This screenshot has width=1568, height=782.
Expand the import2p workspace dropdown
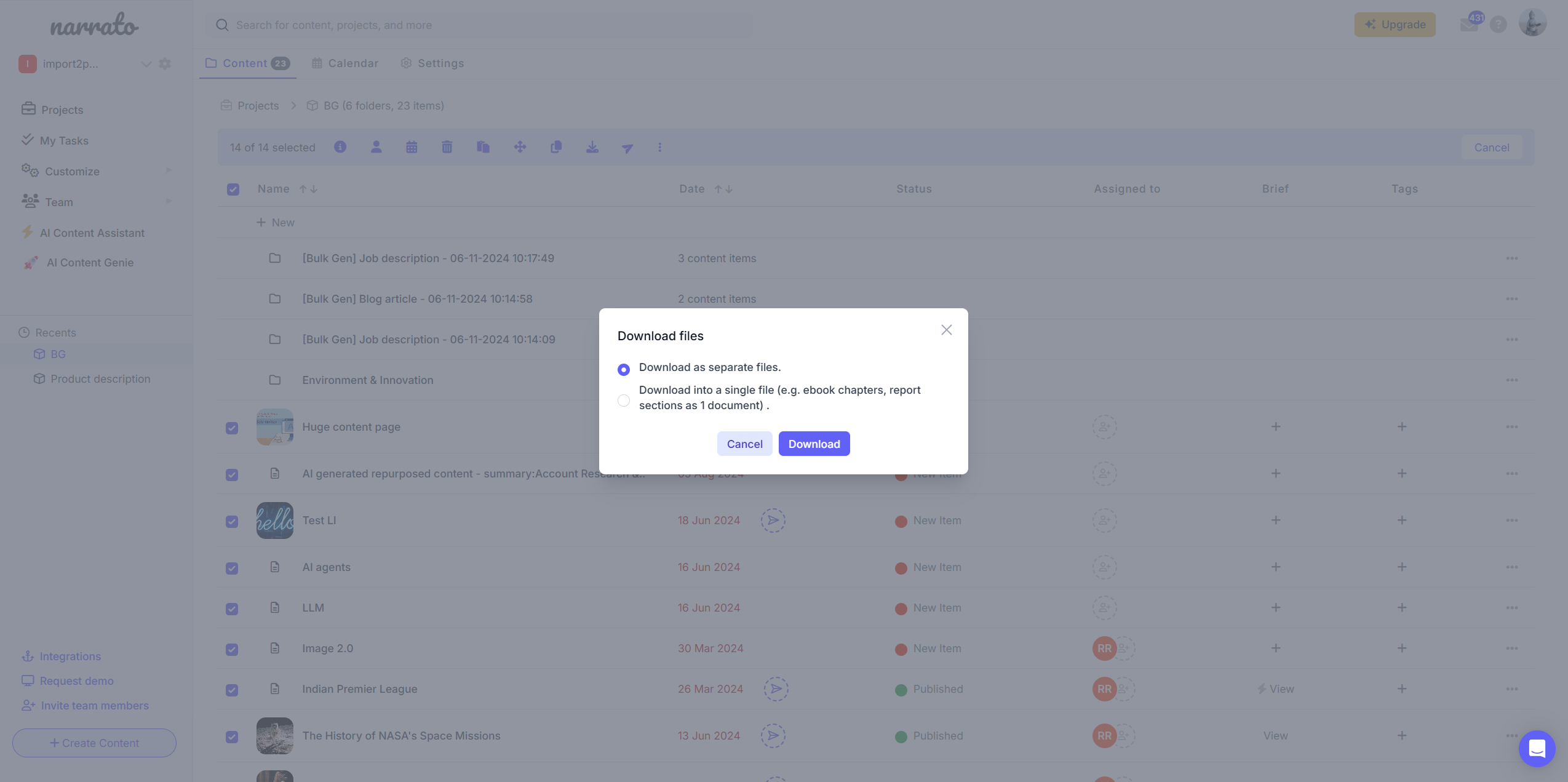click(146, 64)
